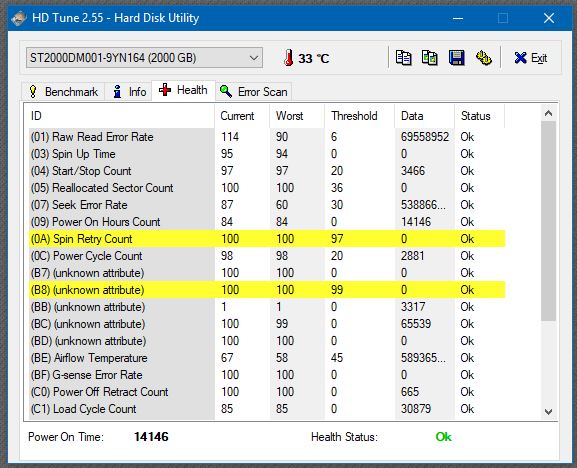This screenshot has height=468, width=577.
Task: Click the data value 65539
Action: [415, 324]
